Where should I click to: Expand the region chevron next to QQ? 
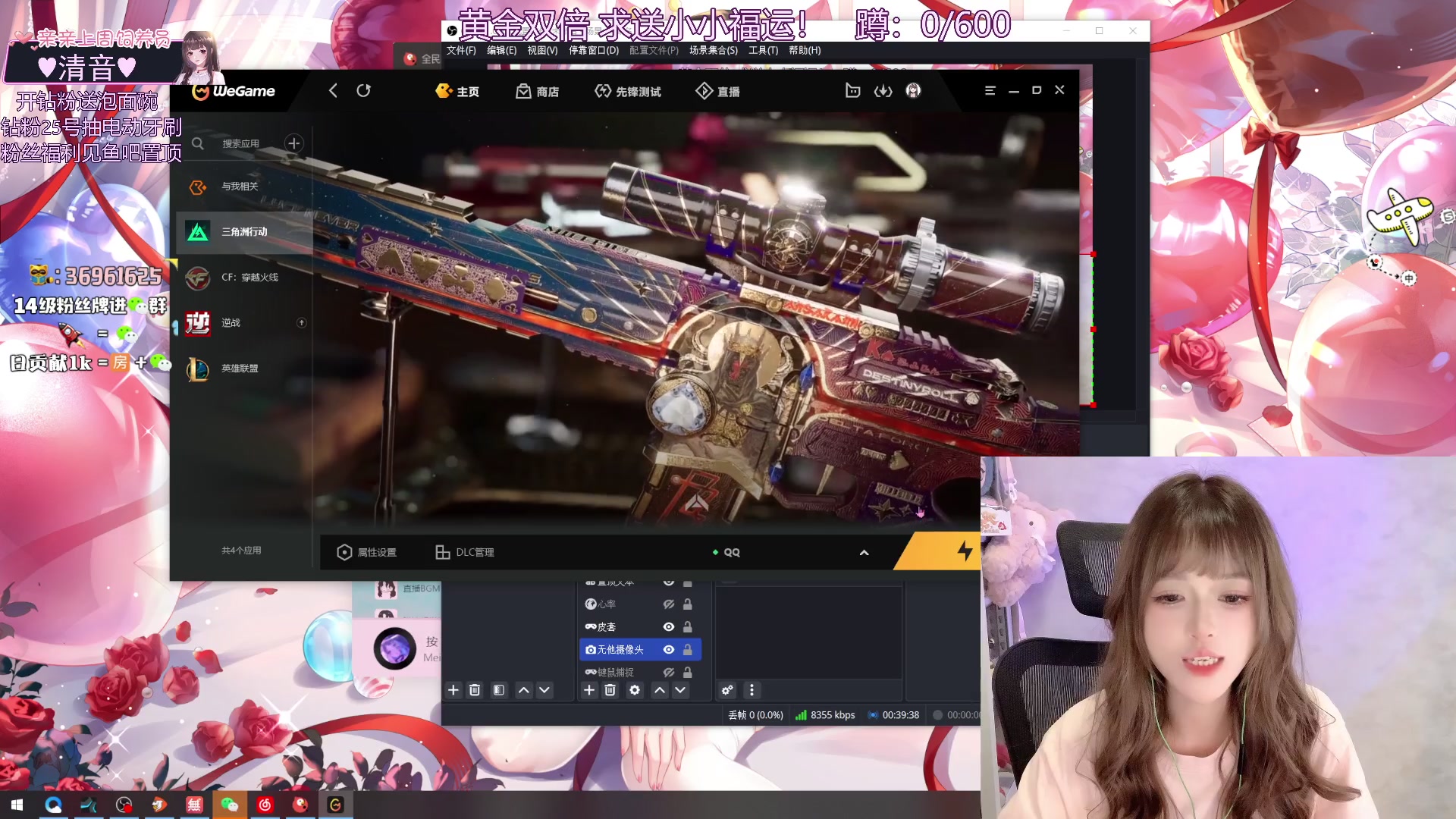pos(864,553)
